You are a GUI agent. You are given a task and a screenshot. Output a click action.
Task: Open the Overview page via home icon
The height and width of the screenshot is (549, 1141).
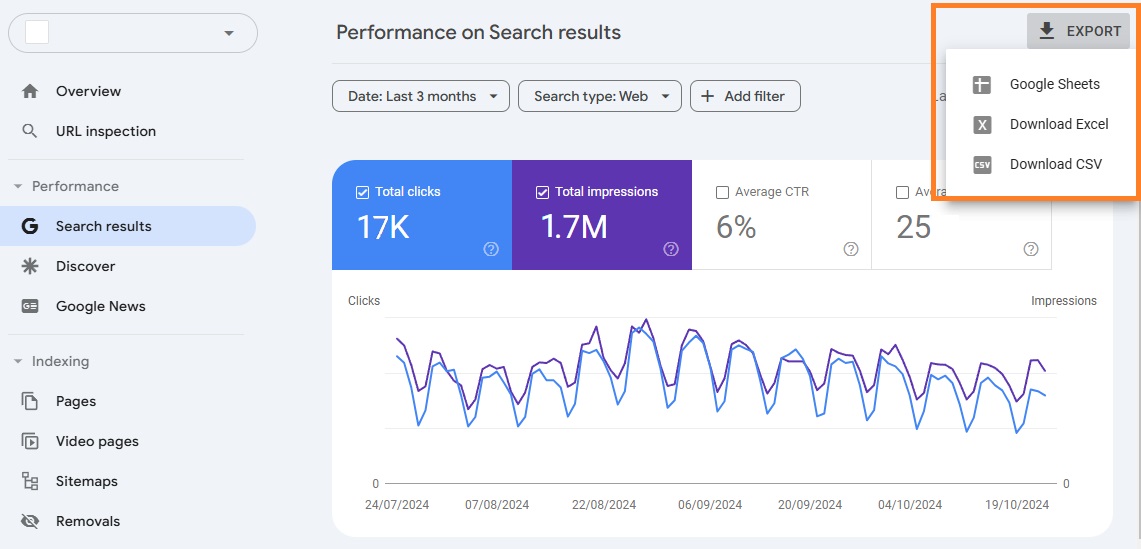[29, 91]
